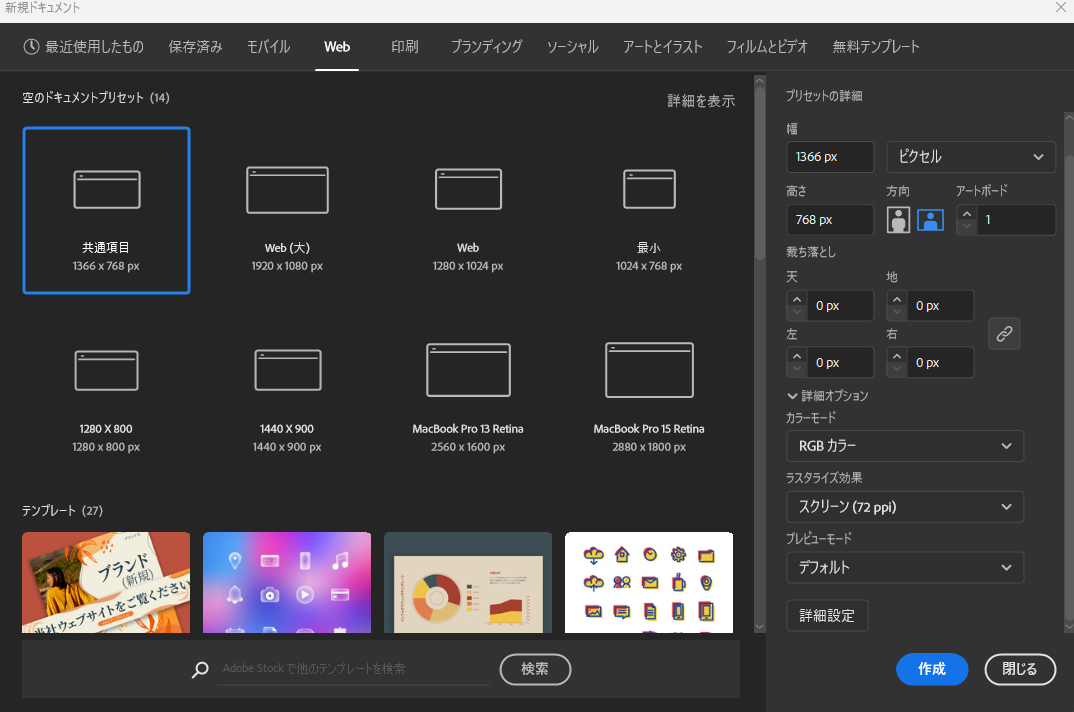This screenshot has height=712, width=1074.
Task: Select the Web (大) 1920 x 1080 preset icon
Action: point(287,189)
